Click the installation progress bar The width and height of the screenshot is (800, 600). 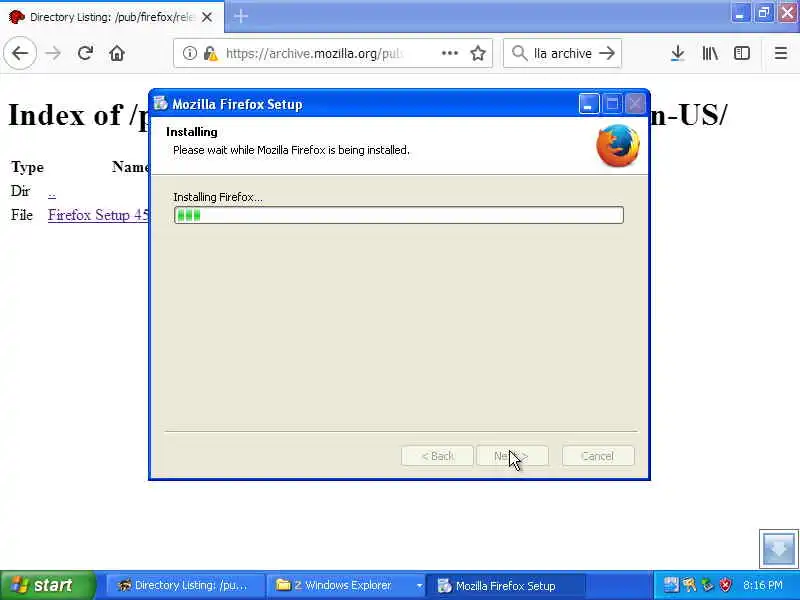[x=398, y=215]
